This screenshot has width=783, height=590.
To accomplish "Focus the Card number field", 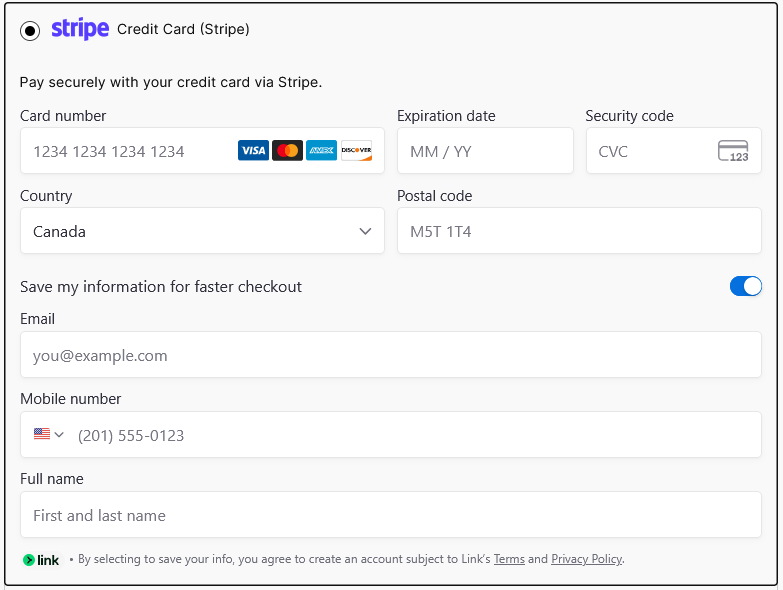I will 202,151.
